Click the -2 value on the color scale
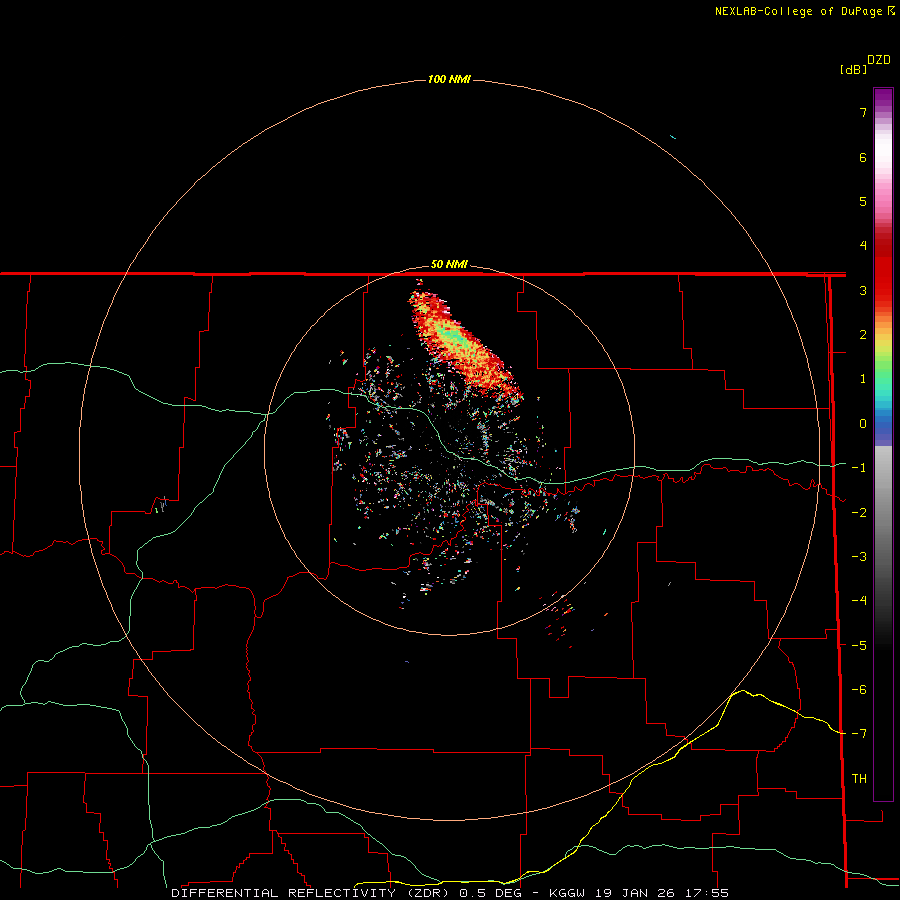 (859, 513)
